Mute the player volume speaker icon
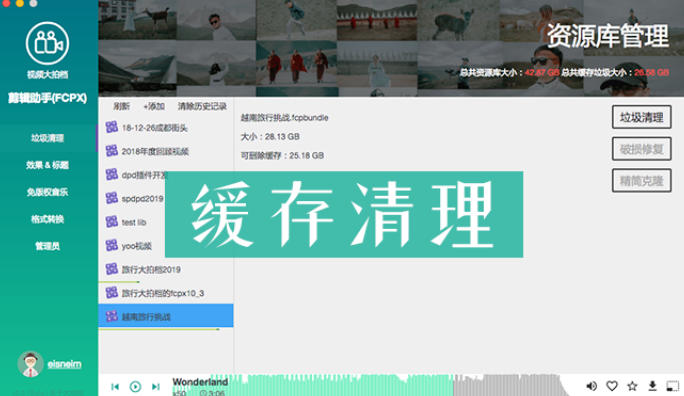The image size is (684, 396). pyautogui.click(x=592, y=386)
